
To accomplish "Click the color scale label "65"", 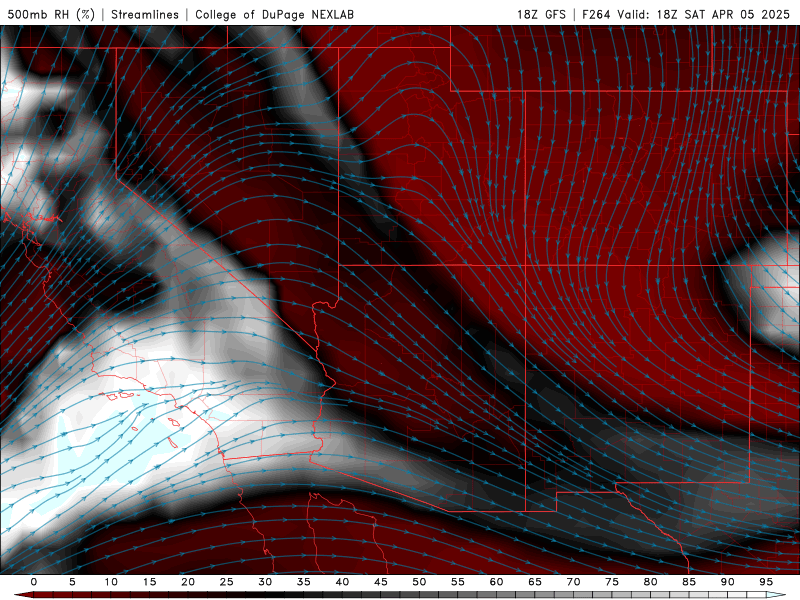I will click(535, 582).
